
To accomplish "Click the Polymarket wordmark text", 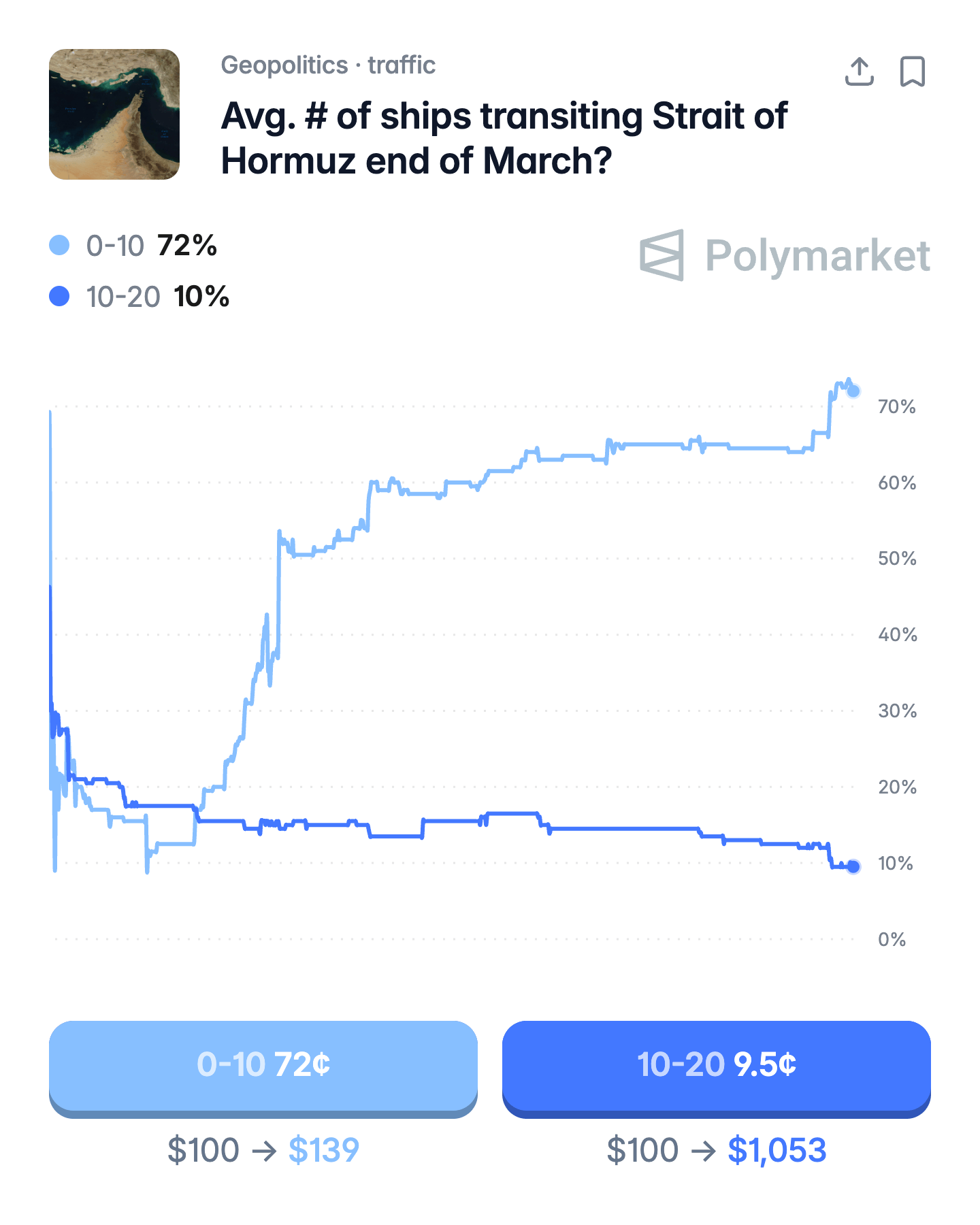I will click(x=817, y=256).
